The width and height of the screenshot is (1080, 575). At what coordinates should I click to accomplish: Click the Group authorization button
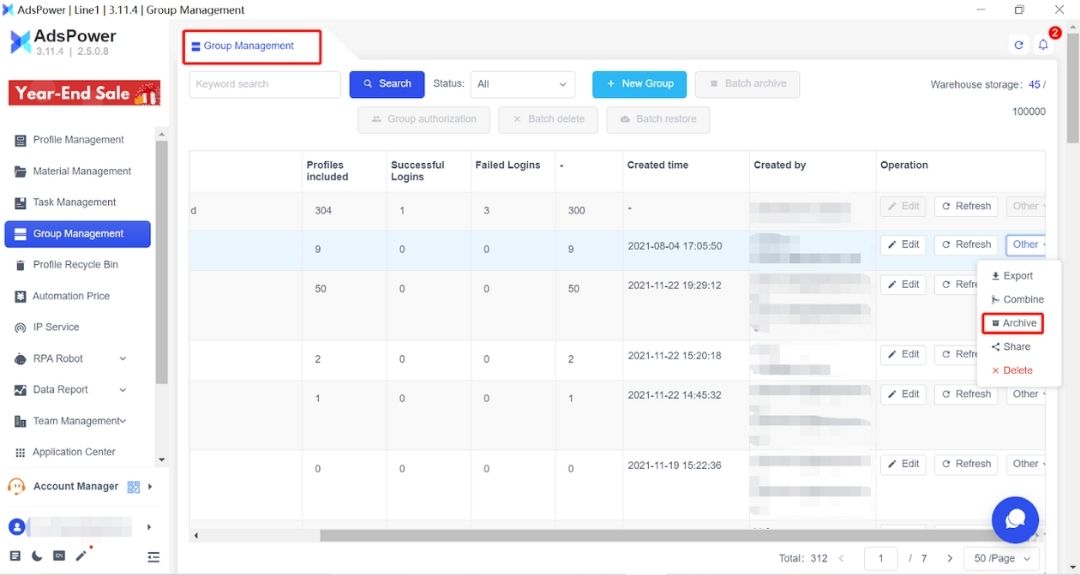(424, 120)
